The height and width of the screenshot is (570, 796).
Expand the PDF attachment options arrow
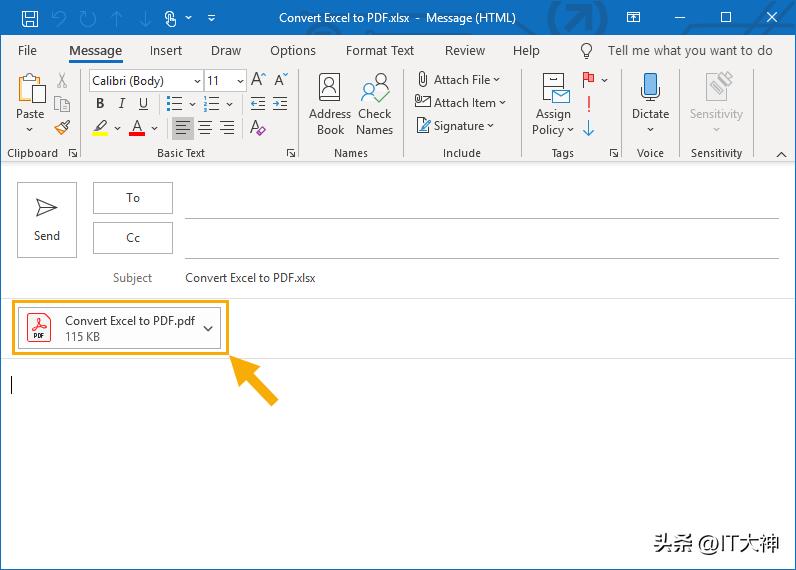(208, 328)
